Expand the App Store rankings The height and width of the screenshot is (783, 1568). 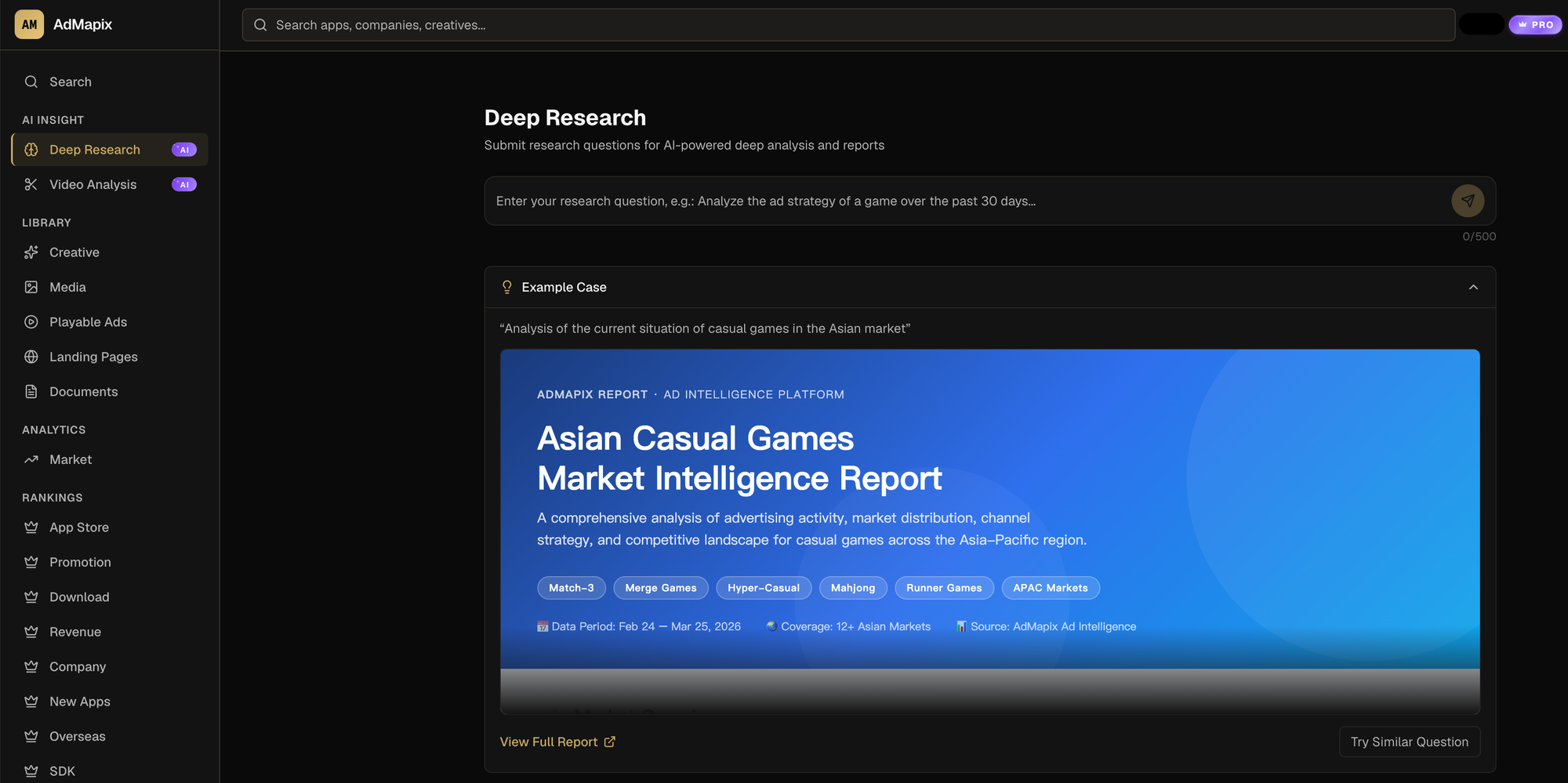[78, 527]
